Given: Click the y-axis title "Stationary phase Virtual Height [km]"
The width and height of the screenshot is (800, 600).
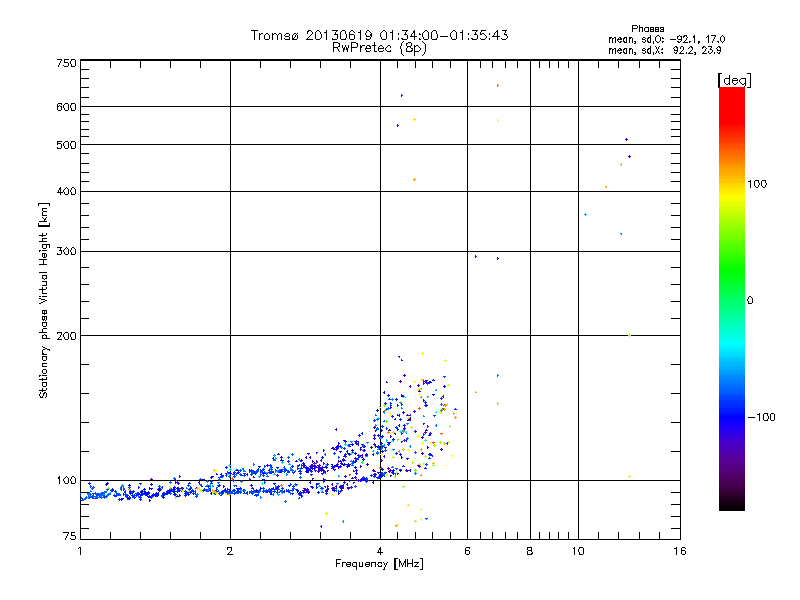Looking at the screenshot, I should point(43,301).
